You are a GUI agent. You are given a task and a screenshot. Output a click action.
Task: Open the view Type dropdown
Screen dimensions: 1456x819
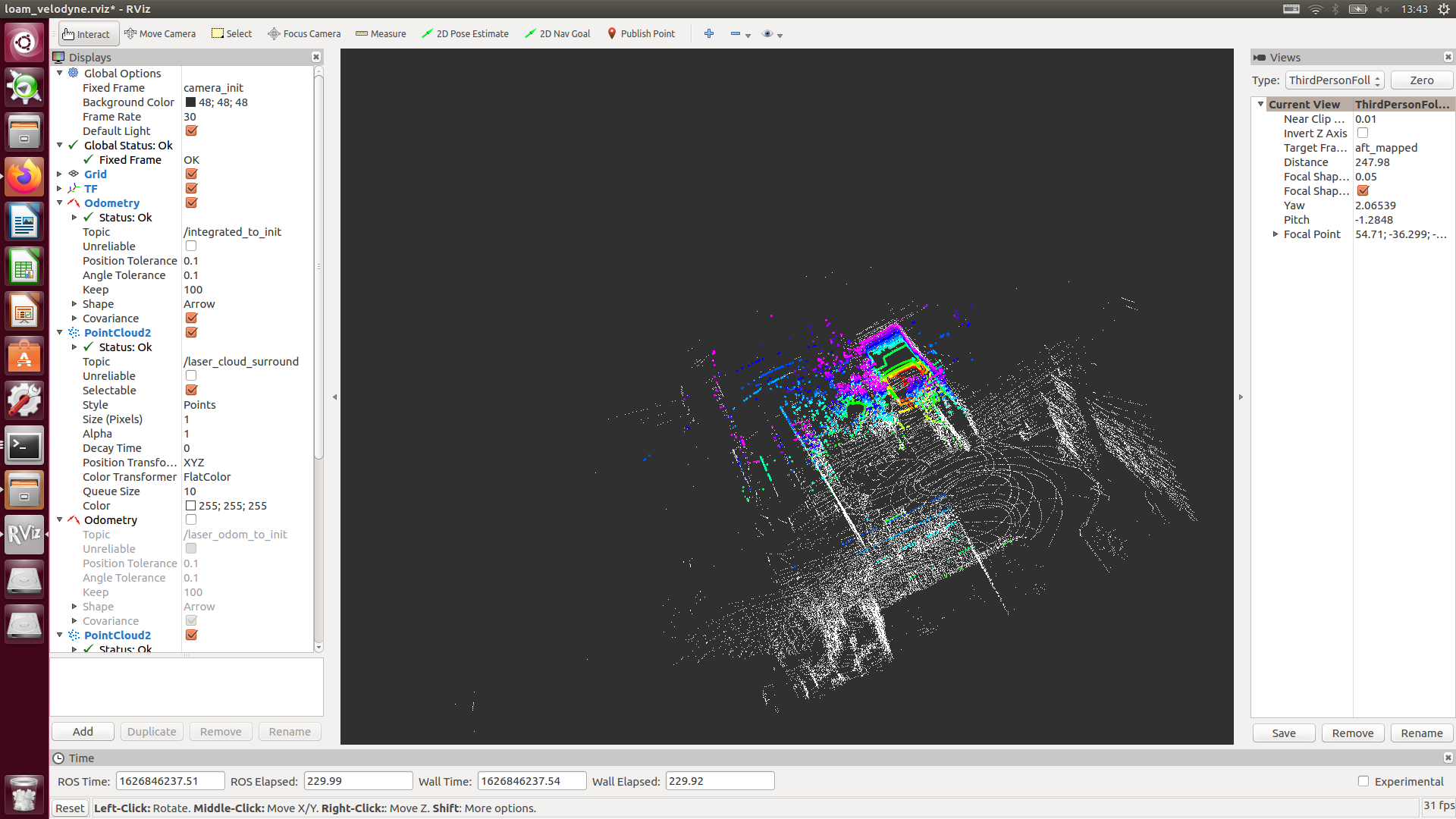click(x=1335, y=80)
